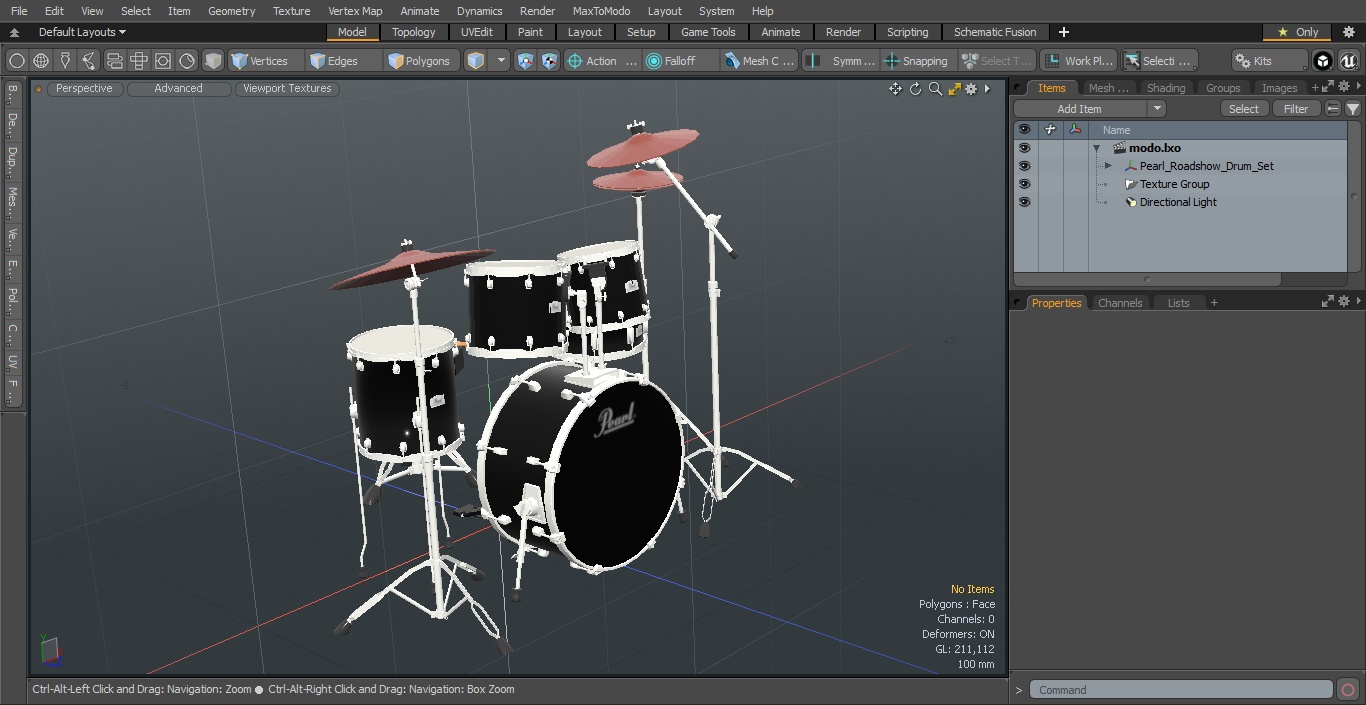Expand viewport more-options arrow
The image size is (1366, 705).
[x=987, y=89]
